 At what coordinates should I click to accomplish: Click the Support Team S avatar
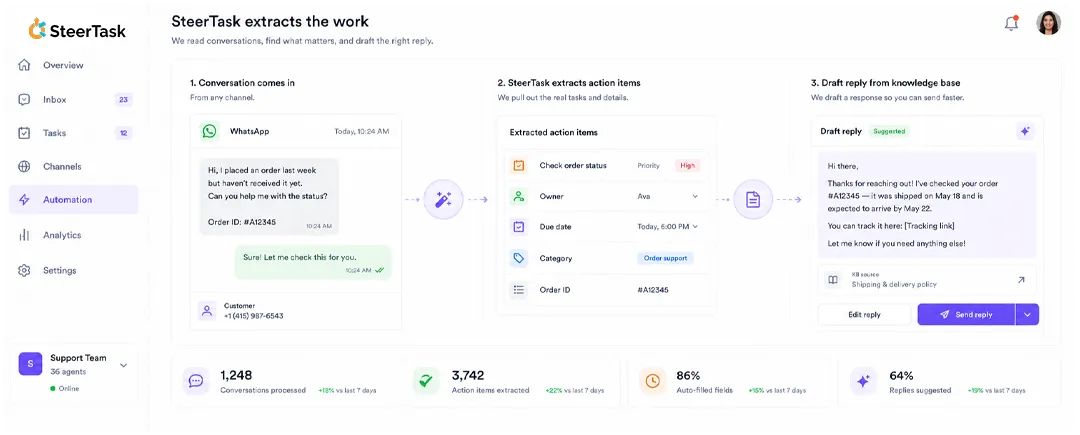pyautogui.click(x=30, y=363)
